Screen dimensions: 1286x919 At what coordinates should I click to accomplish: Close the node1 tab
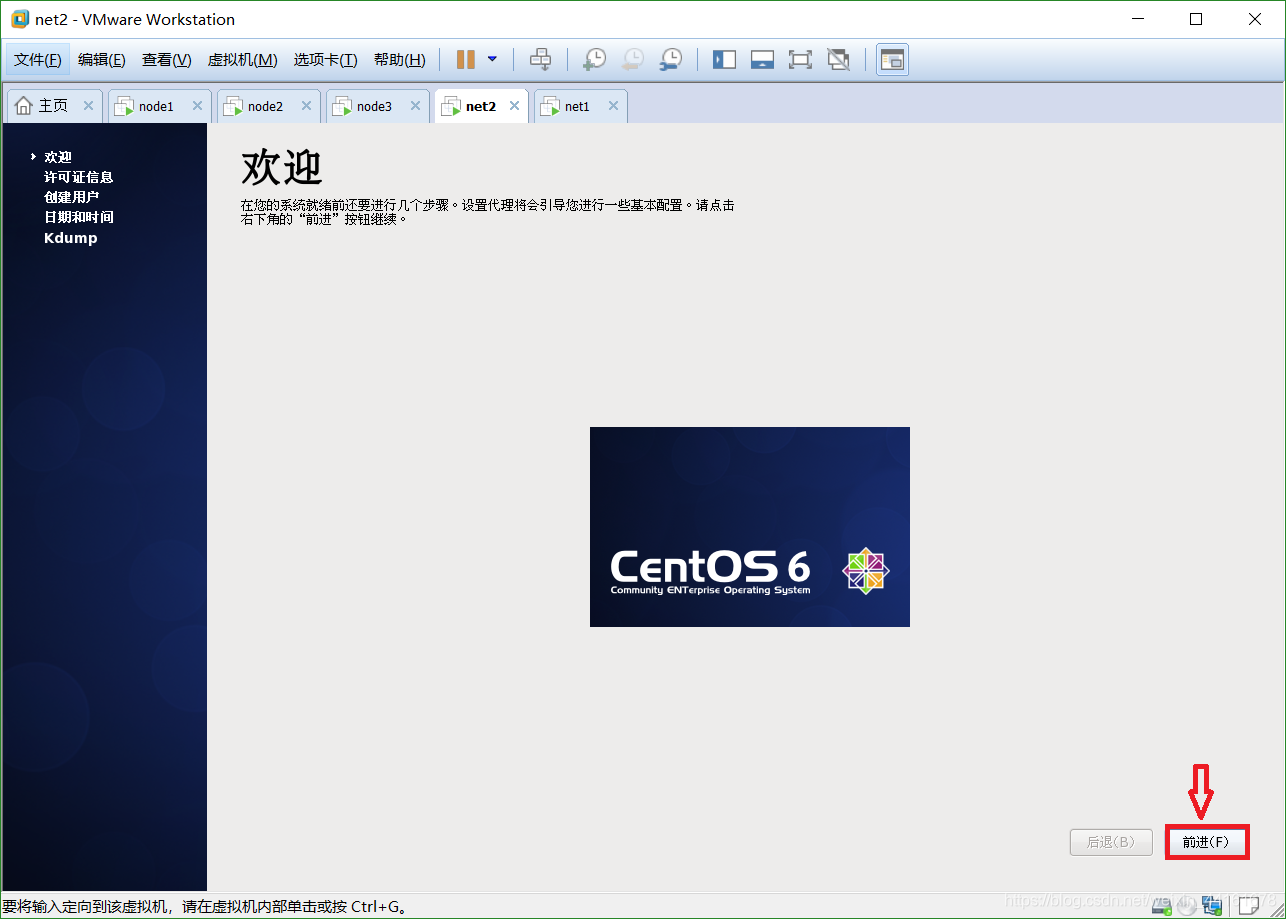pos(197,106)
